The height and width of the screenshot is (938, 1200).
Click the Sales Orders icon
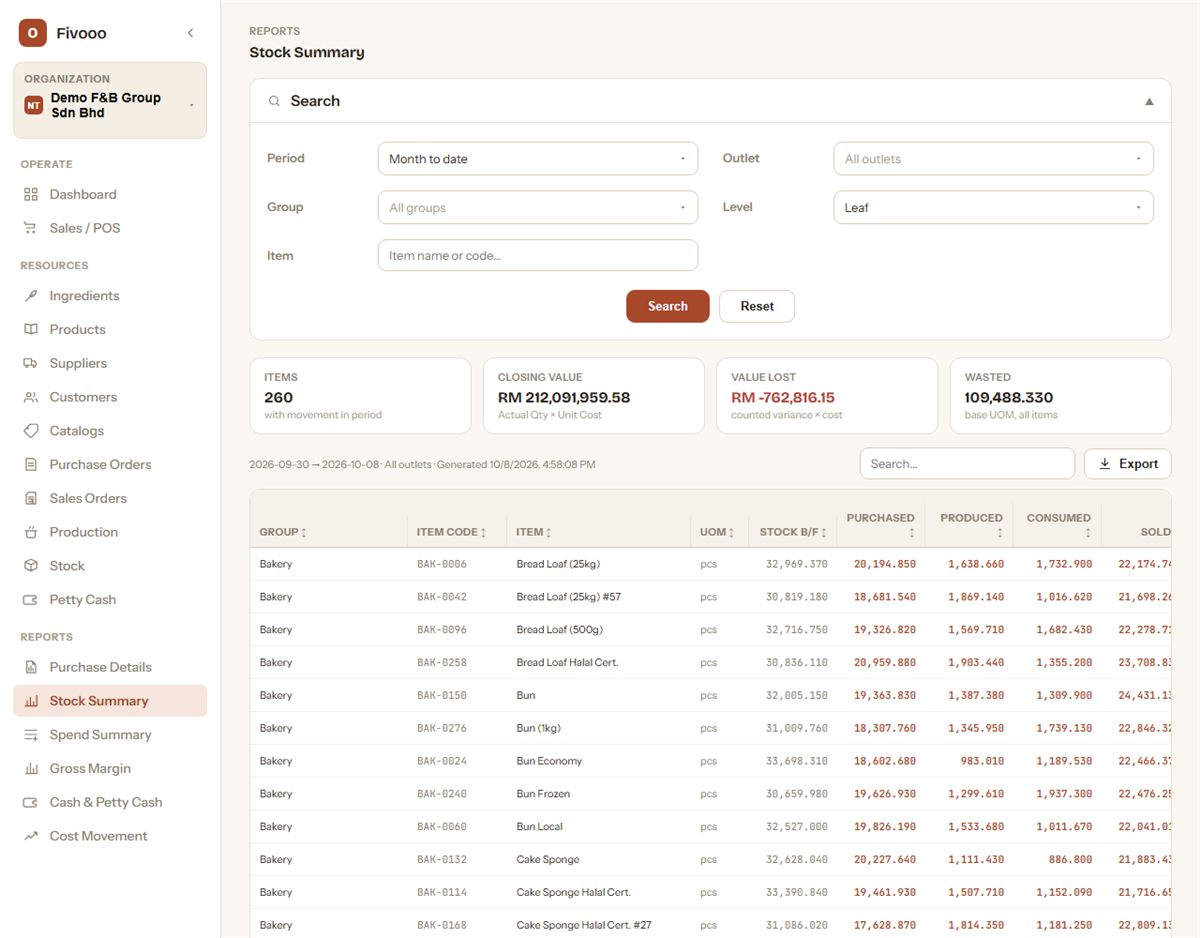[31, 498]
